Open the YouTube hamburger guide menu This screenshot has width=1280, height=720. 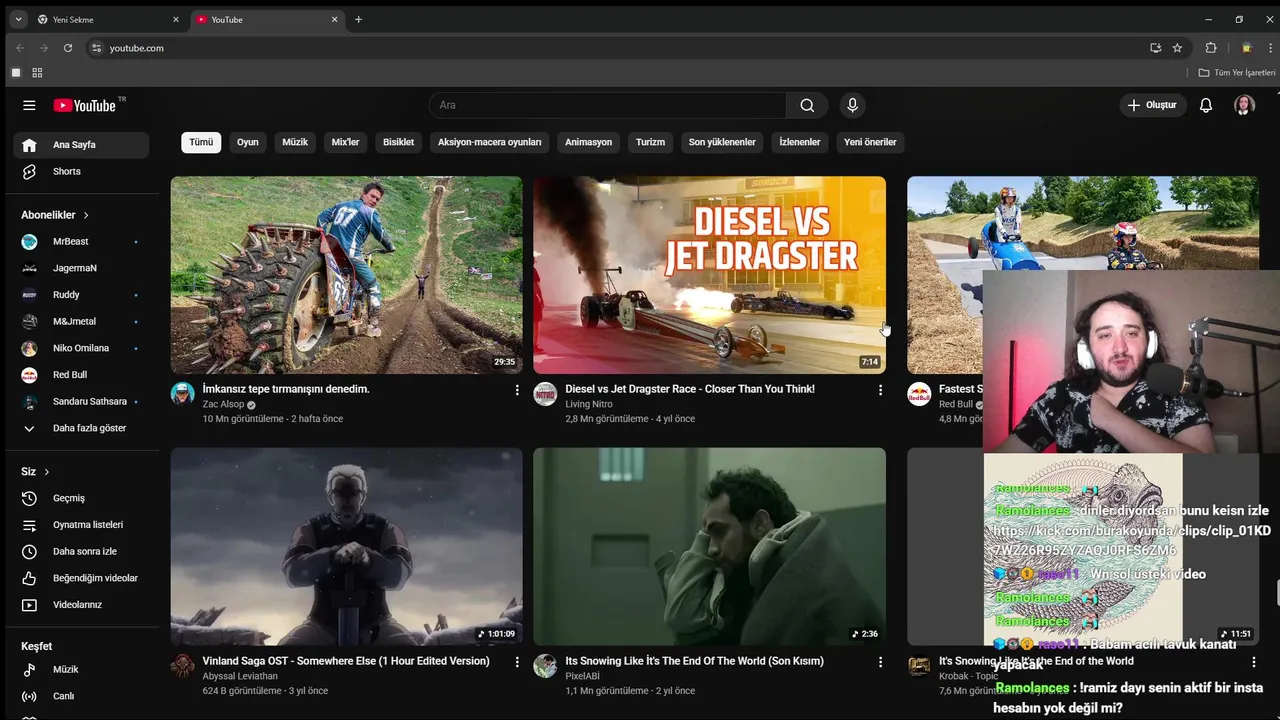(x=29, y=105)
